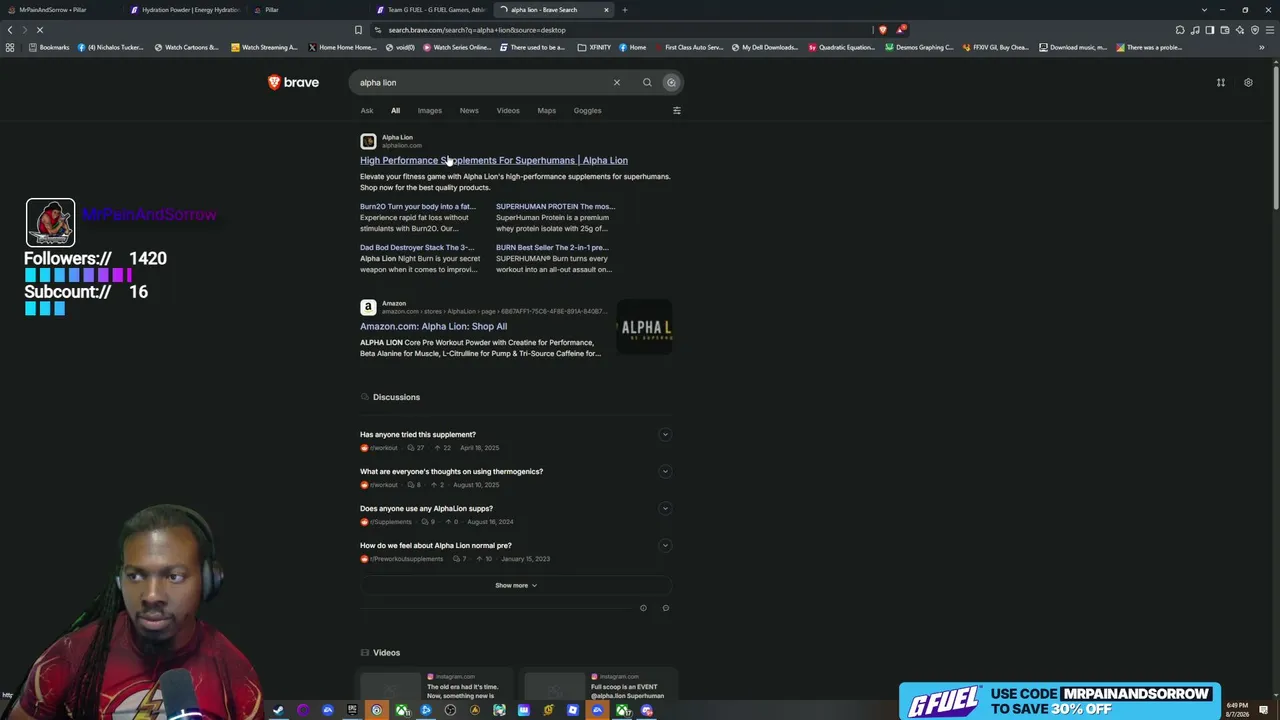Open the first Instagram video thumbnail
The image size is (1280, 720).
tap(391, 688)
